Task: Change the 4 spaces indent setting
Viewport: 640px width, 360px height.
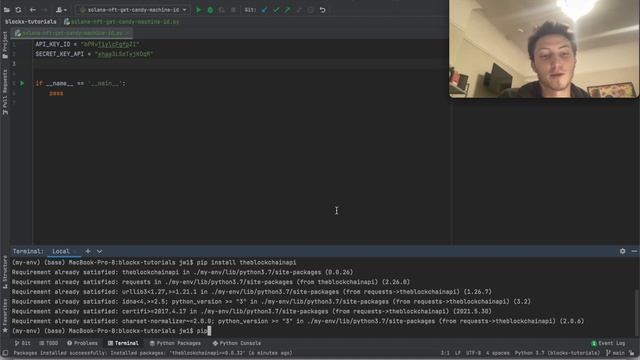Action: tap(498, 353)
